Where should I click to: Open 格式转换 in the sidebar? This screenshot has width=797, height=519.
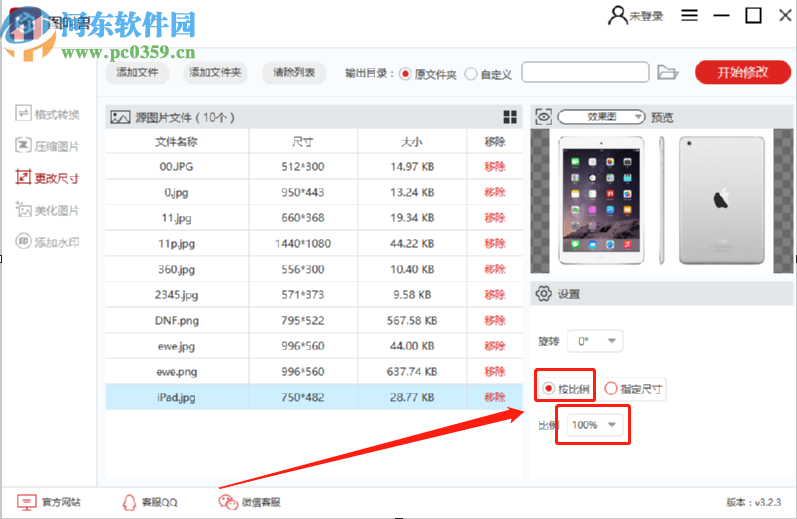pyautogui.click(x=47, y=114)
